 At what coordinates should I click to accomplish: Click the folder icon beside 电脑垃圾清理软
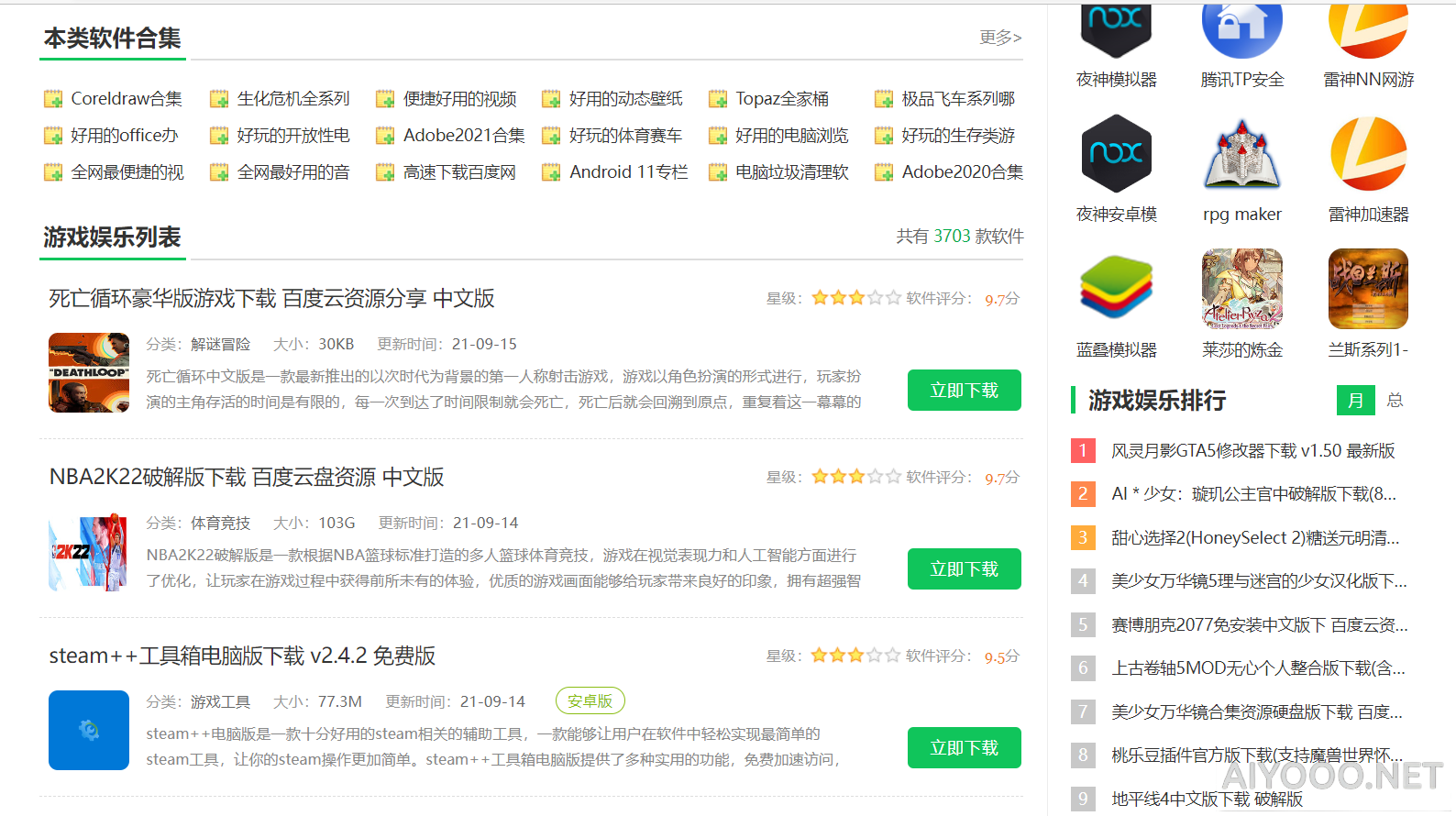coord(718,172)
